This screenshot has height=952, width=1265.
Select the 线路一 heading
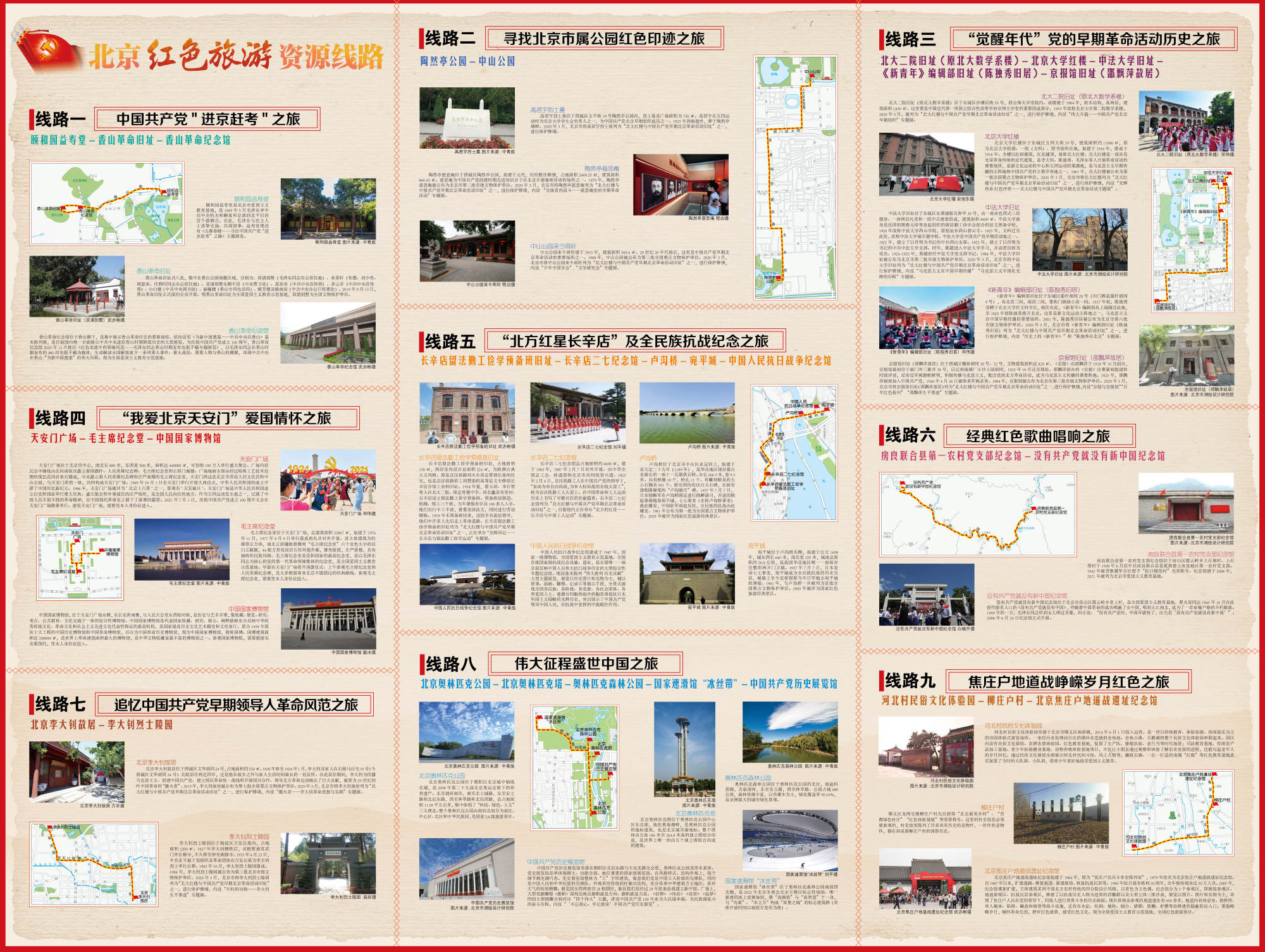[59, 119]
